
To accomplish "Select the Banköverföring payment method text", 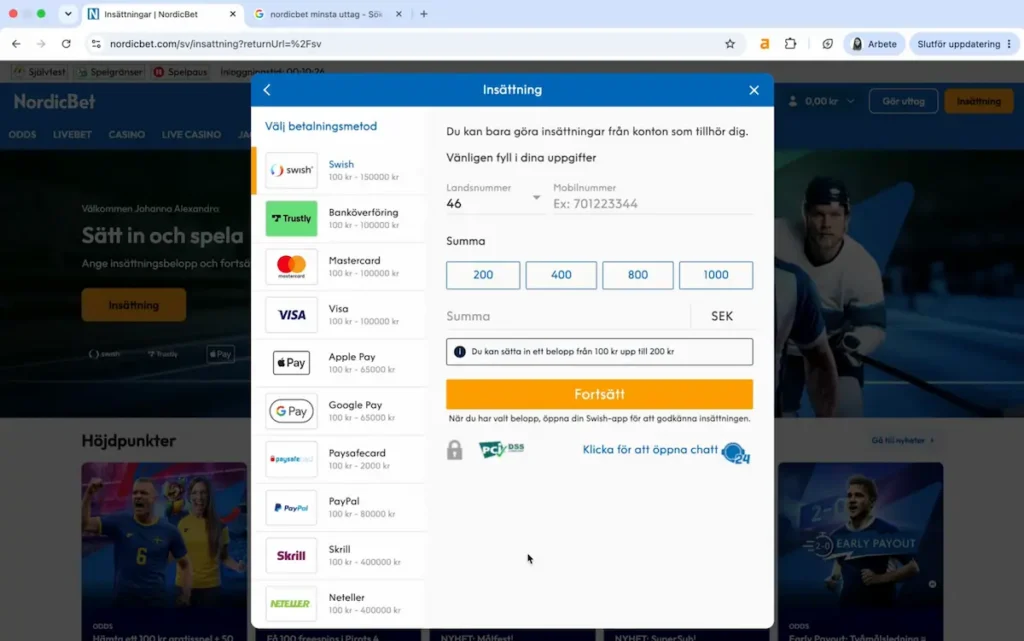I will tap(363, 213).
